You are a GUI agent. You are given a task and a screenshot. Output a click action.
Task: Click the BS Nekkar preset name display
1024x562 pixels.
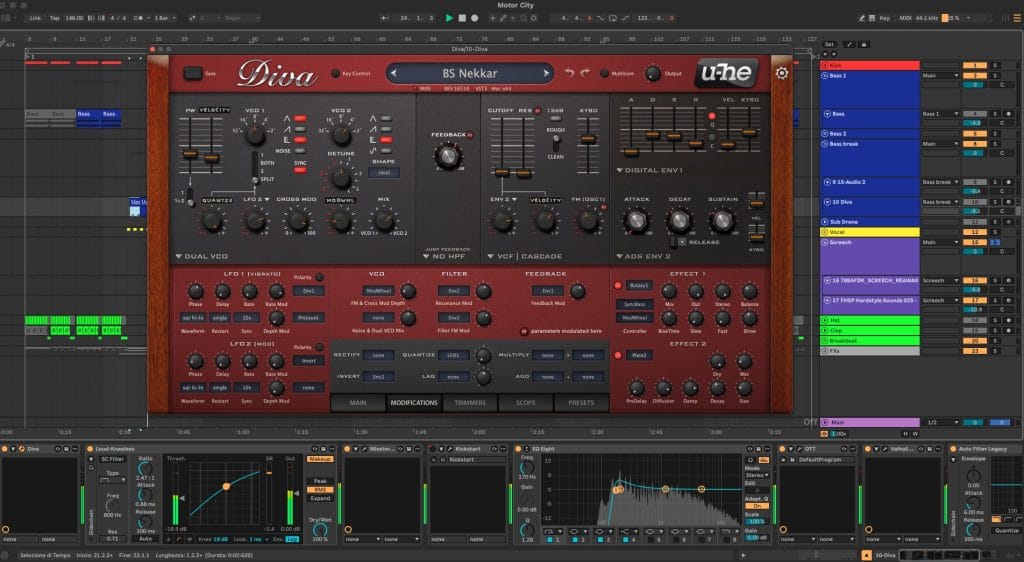coord(469,73)
